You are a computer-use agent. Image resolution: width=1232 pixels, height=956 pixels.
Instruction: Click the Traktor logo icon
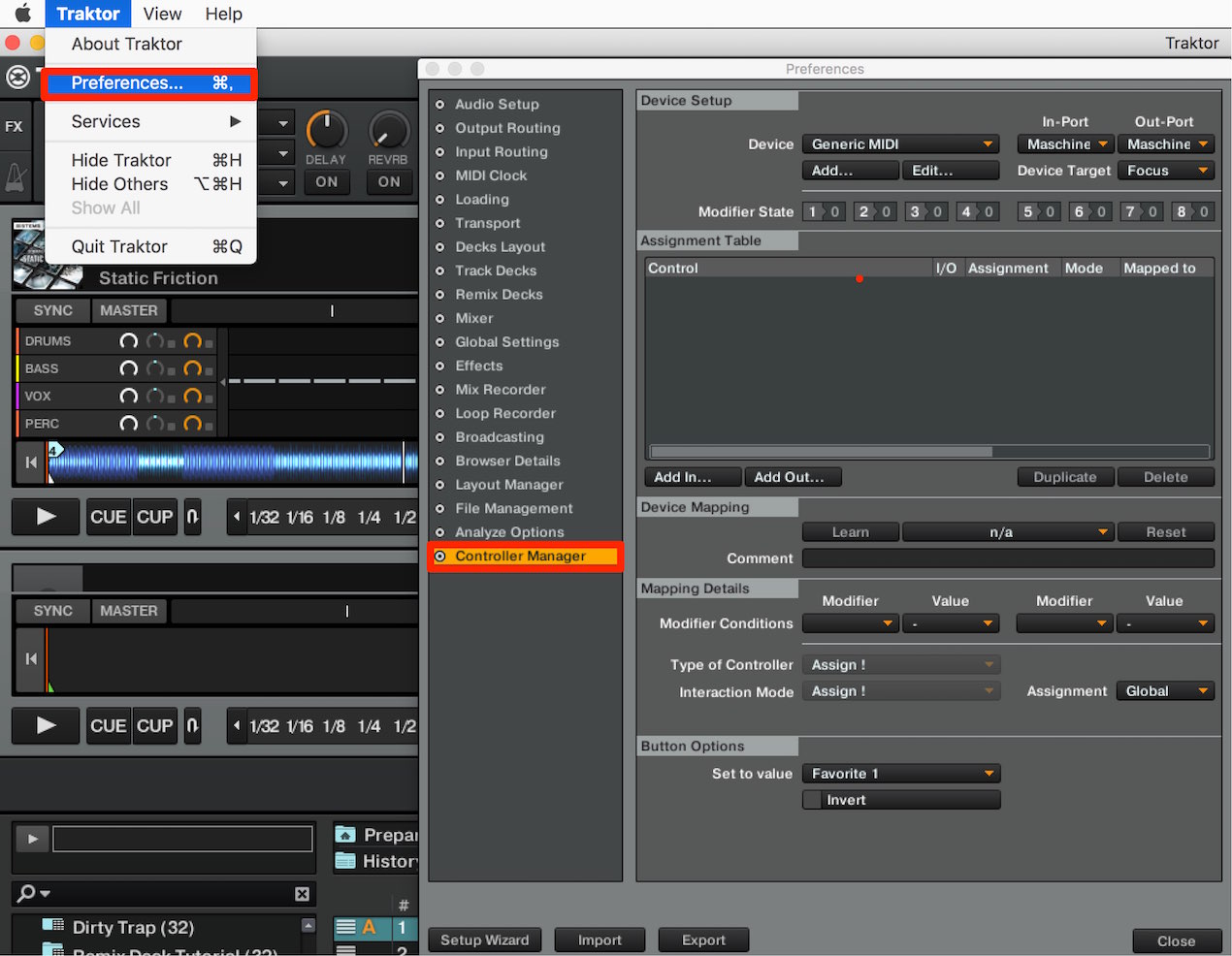pyautogui.click(x=17, y=77)
